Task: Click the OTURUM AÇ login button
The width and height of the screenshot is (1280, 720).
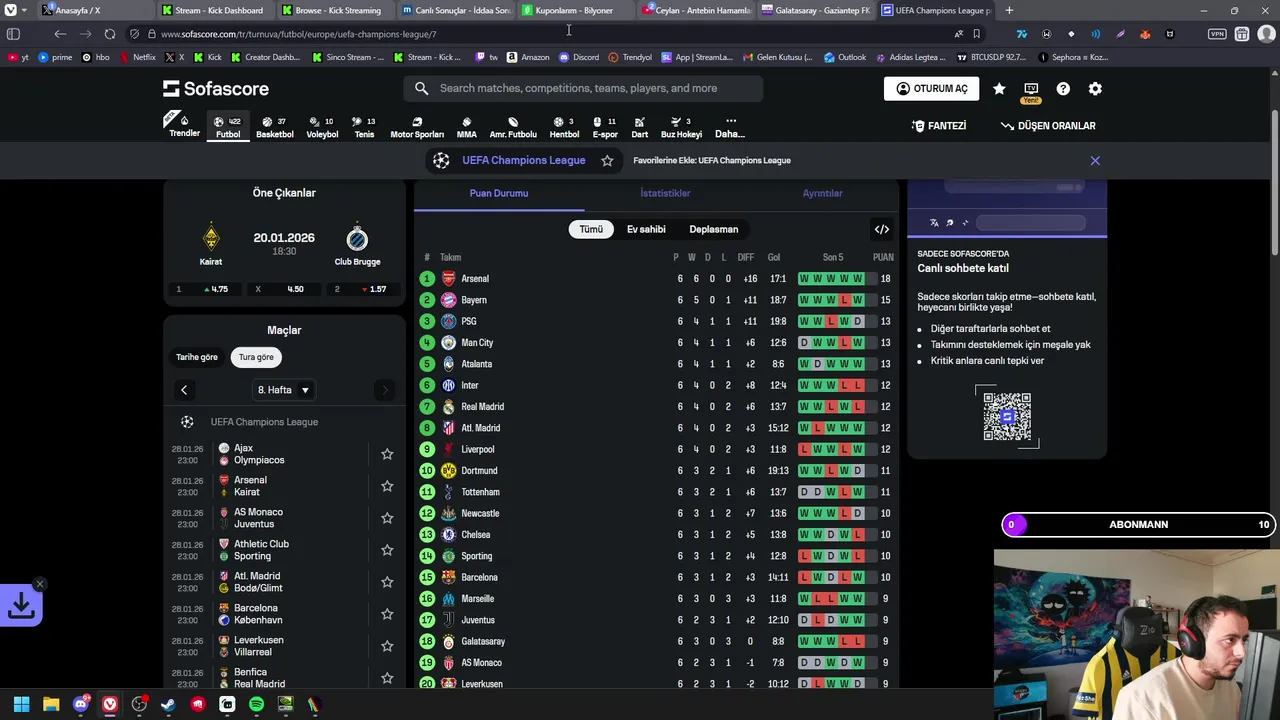Action: click(931, 88)
